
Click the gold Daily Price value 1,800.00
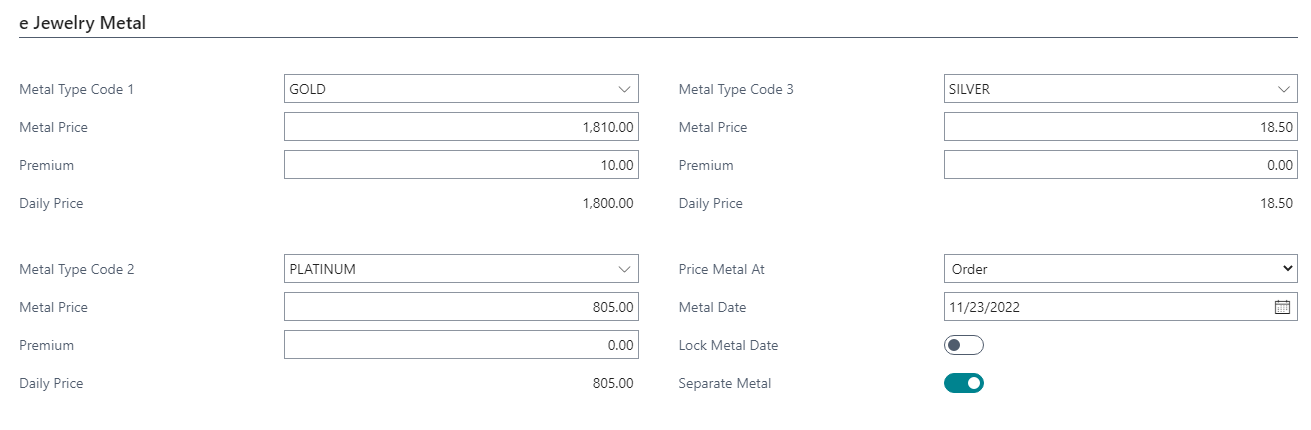pyautogui.click(x=607, y=203)
